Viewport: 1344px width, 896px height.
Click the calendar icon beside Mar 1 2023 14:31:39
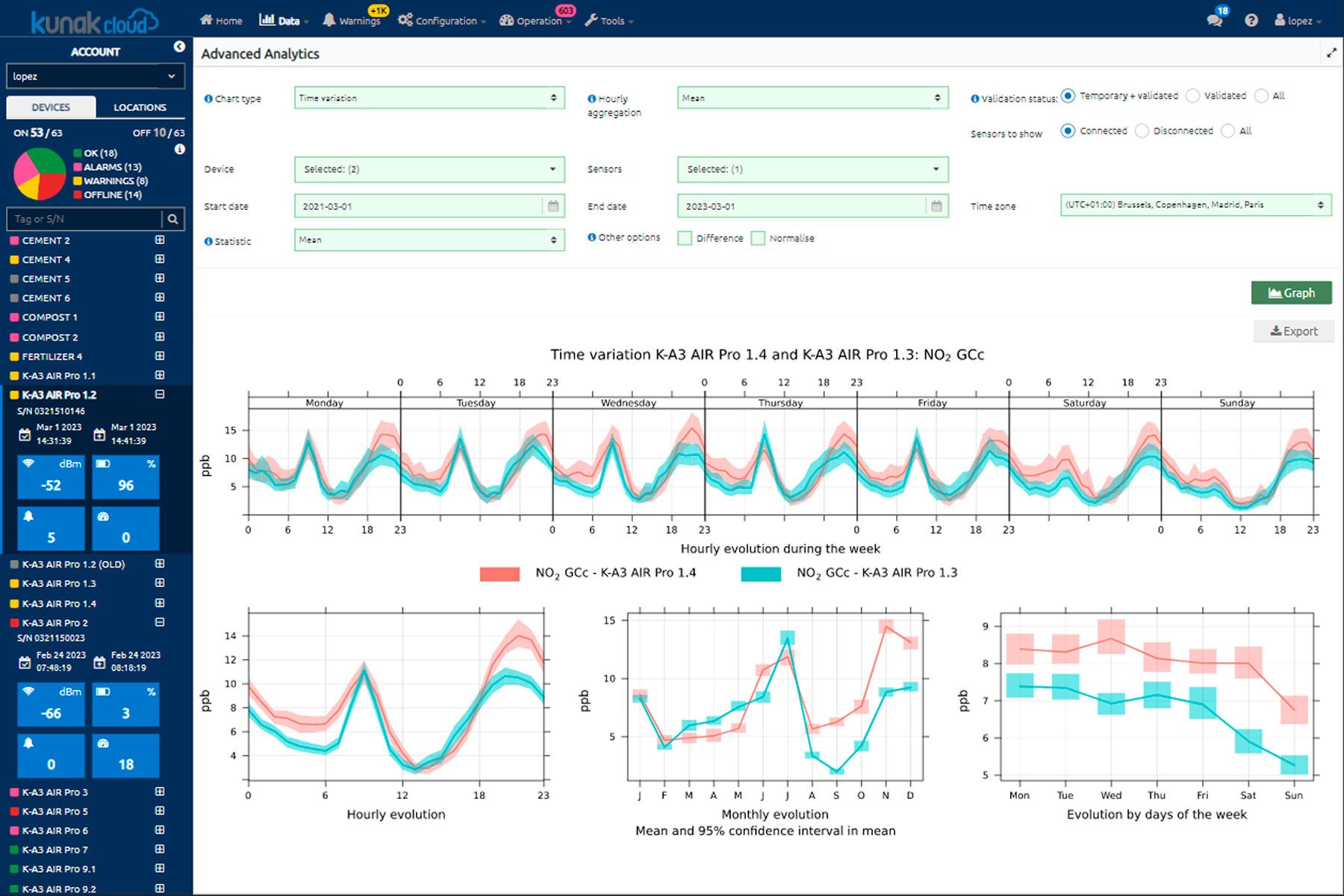point(25,435)
